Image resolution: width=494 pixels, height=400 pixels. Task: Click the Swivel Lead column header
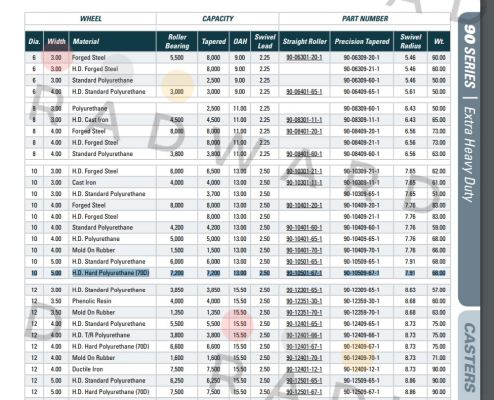coord(265,42)
